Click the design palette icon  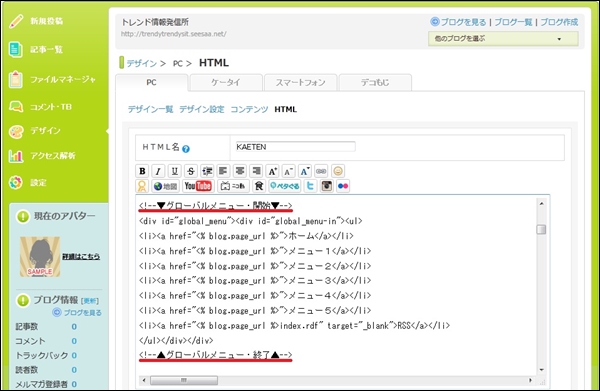(x=16, y=132)
